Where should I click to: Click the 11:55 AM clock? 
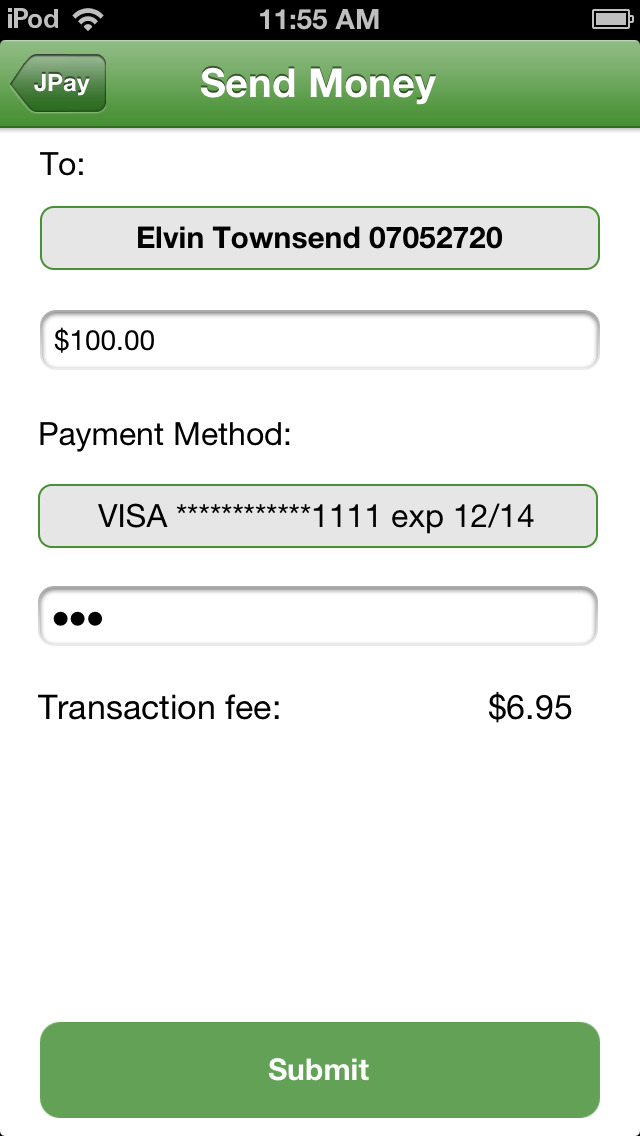[x=319, y=19]
